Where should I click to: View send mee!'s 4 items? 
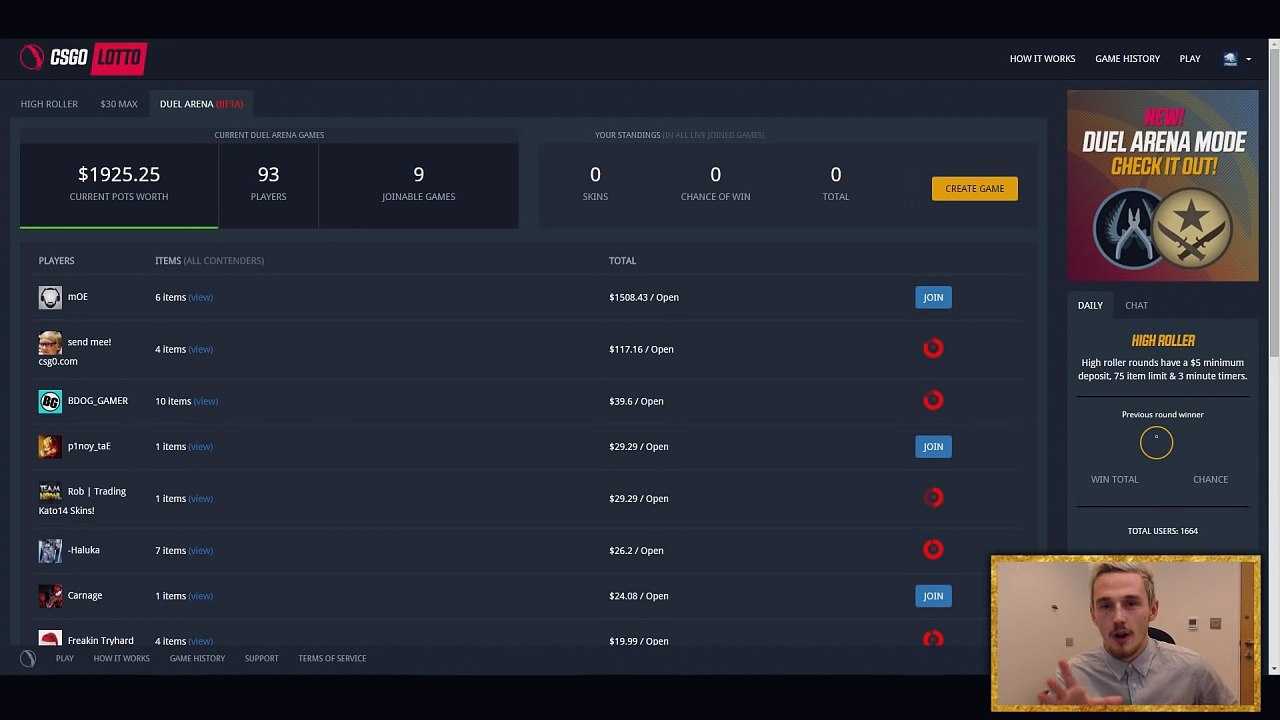point(201,349)
